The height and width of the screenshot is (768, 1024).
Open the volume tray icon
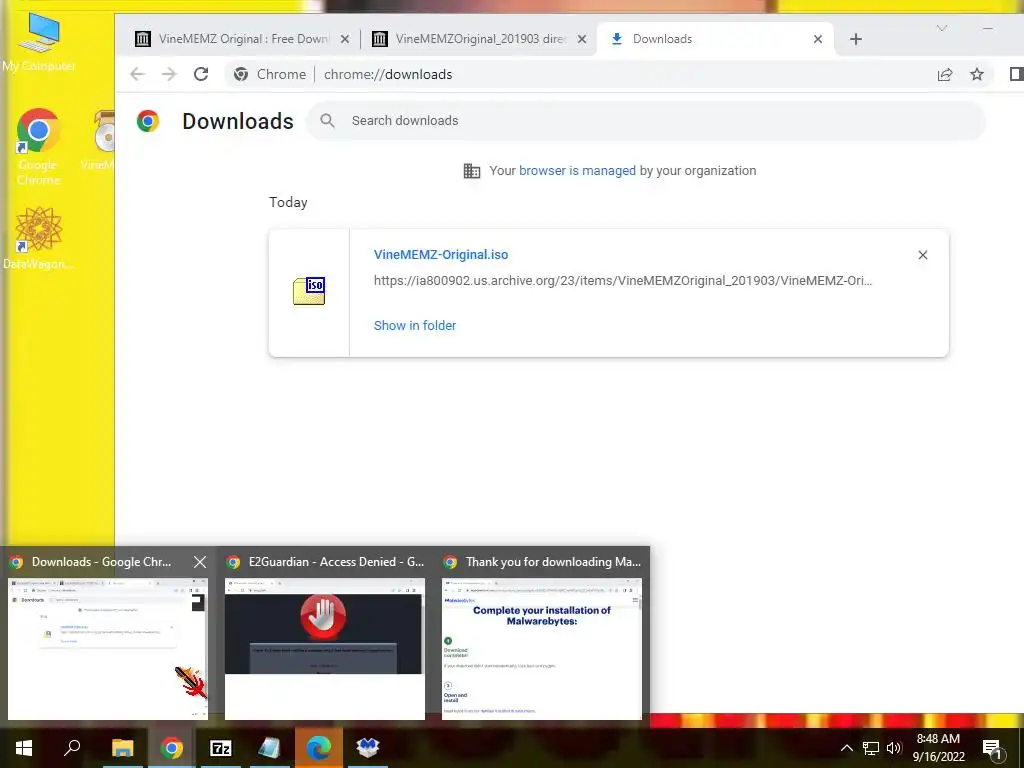[894, 748]
